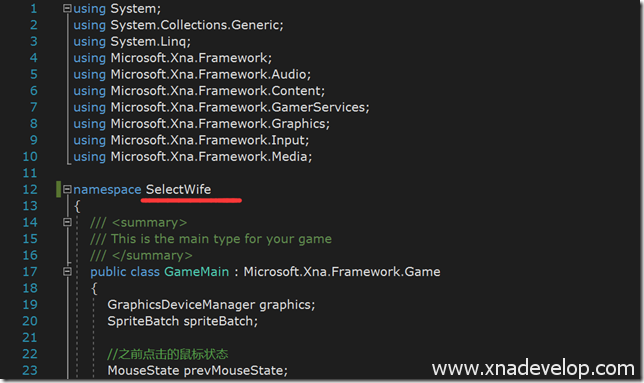Click the Chinese comment on line 22
644x383 pixels.
tap(168, 354)
